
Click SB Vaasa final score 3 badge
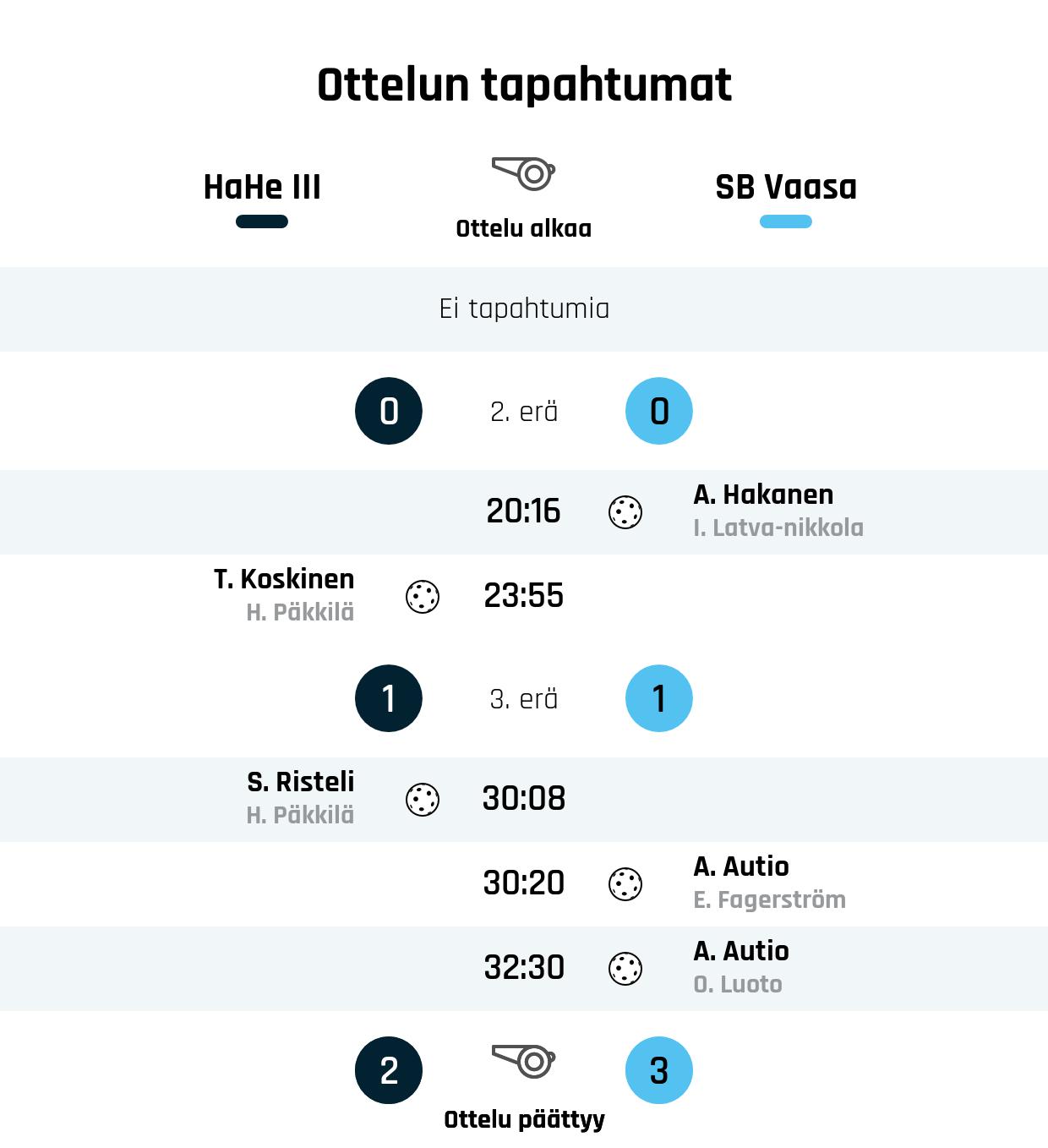tap(659, 1070)
